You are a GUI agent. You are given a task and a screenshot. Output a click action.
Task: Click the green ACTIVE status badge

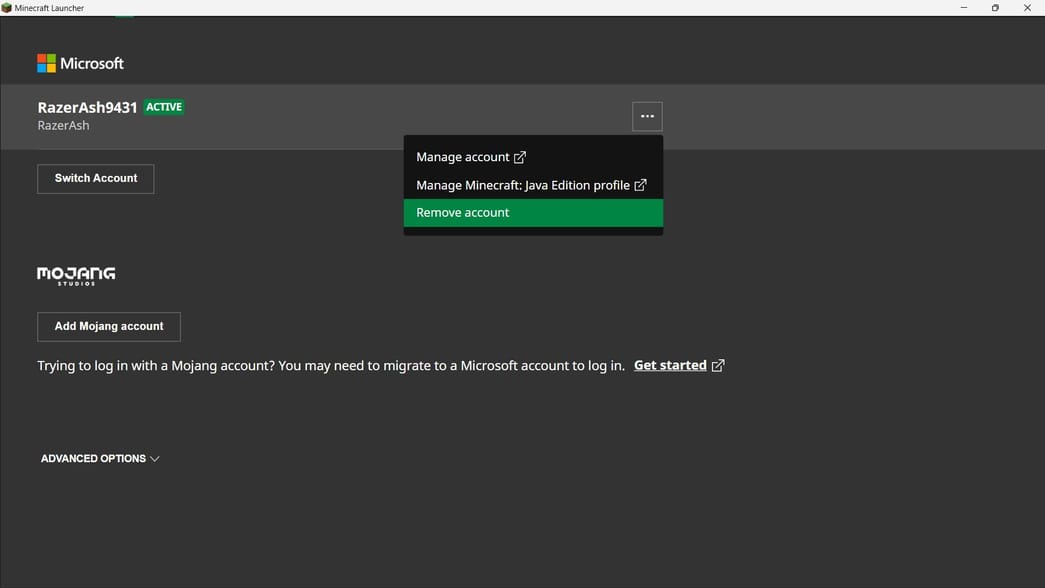163,106
